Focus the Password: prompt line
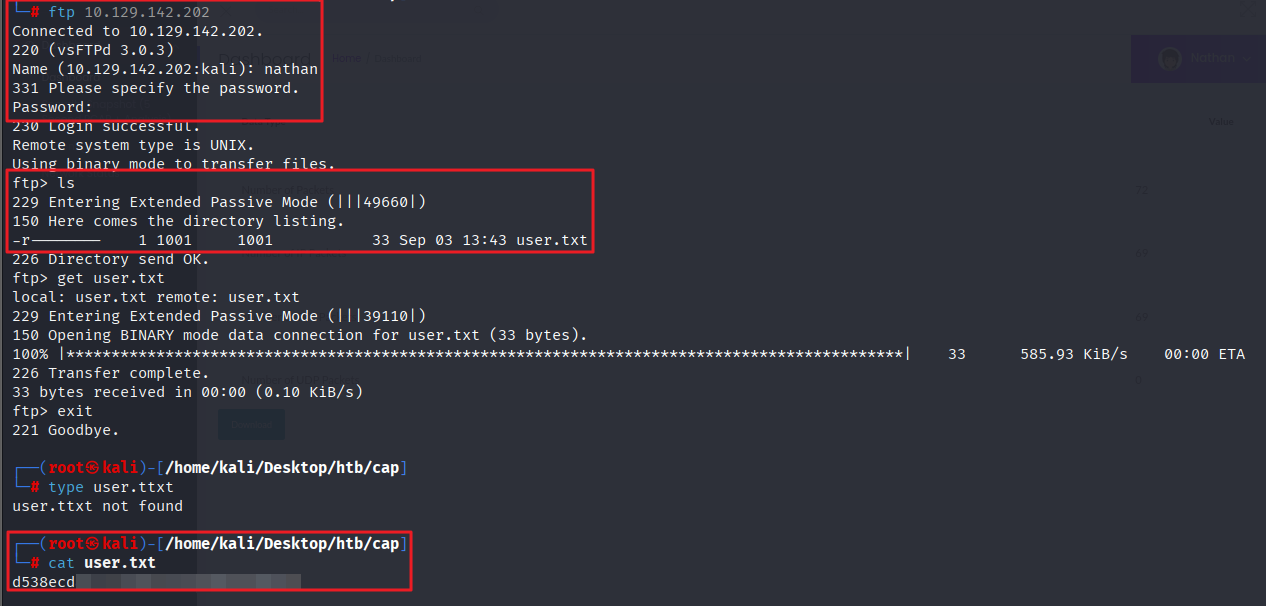 (52, 107)
